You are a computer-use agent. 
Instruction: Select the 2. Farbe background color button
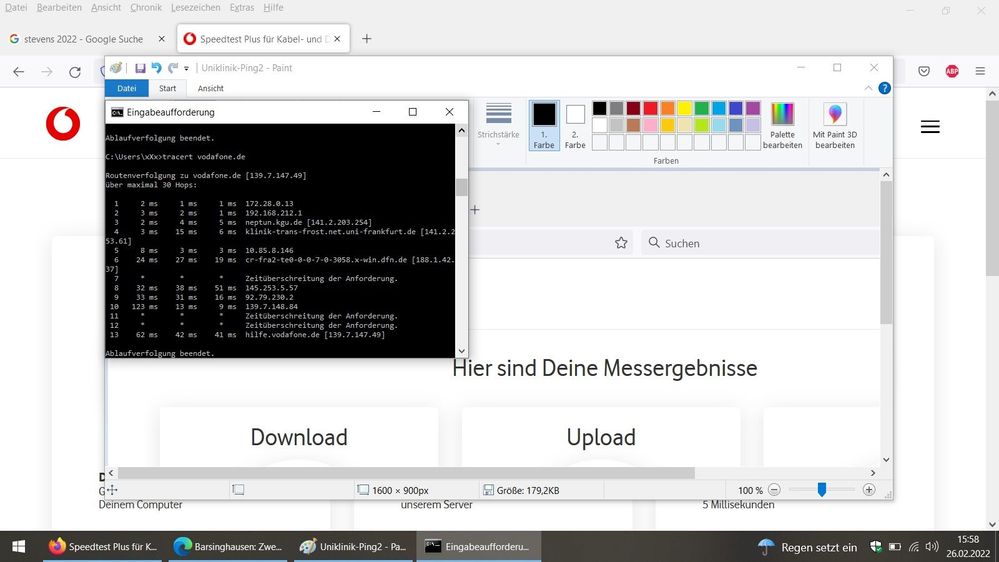(x=575, y=126)
